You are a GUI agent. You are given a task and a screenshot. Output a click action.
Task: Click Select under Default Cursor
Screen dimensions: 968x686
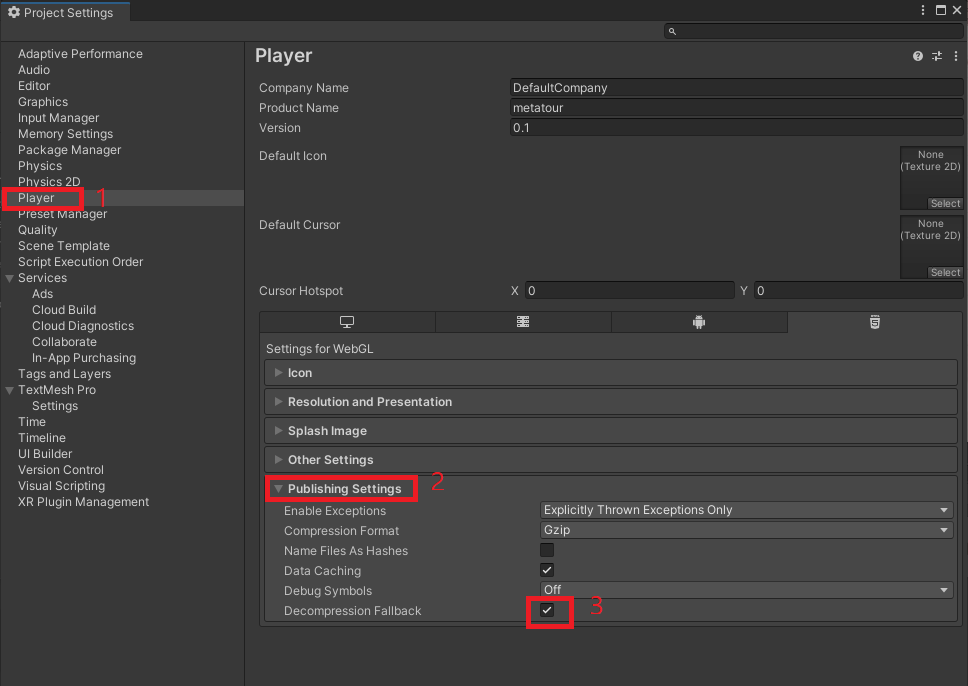coord(945,272)
